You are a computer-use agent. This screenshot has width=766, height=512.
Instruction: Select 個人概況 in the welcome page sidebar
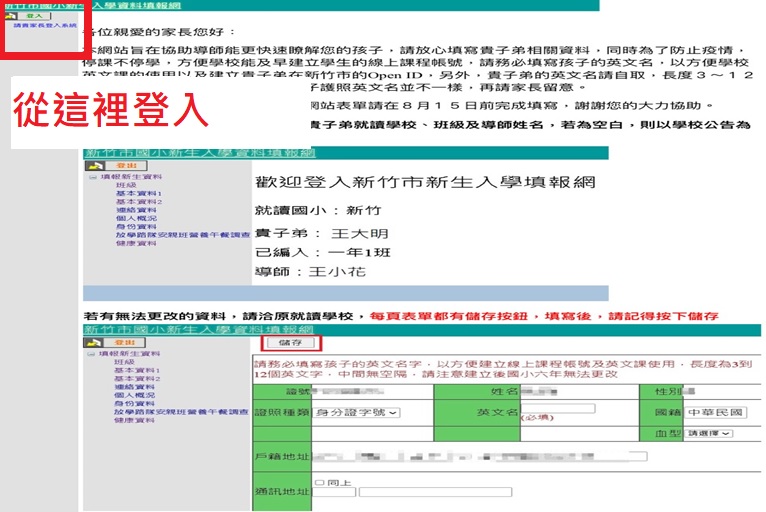[136, 218]
